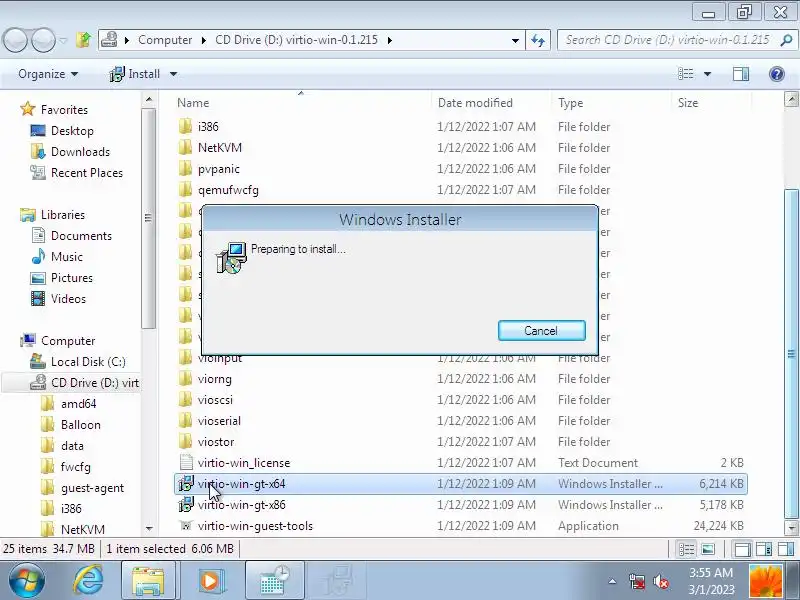Open Windows Media Player from taskbar
The width and height of the screenshot is (800, 600).
(x=210, y=581)
